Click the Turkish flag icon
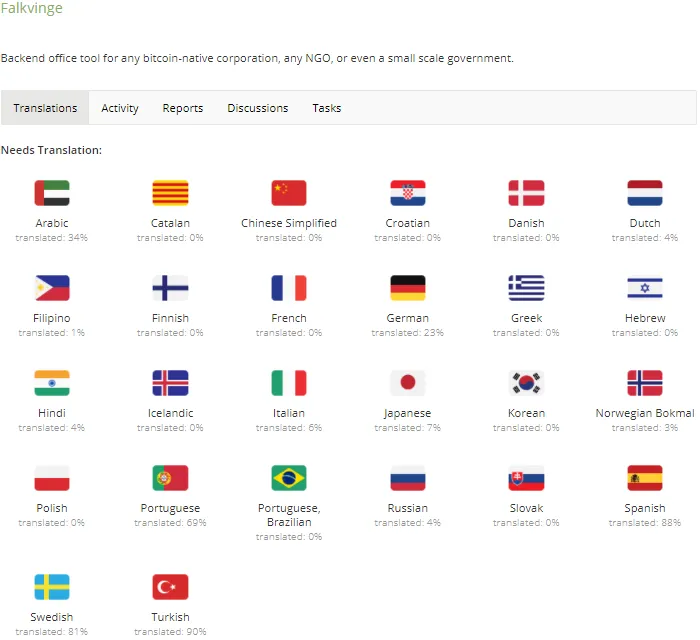This screenshot has width=700, height=640. point(170,587)
